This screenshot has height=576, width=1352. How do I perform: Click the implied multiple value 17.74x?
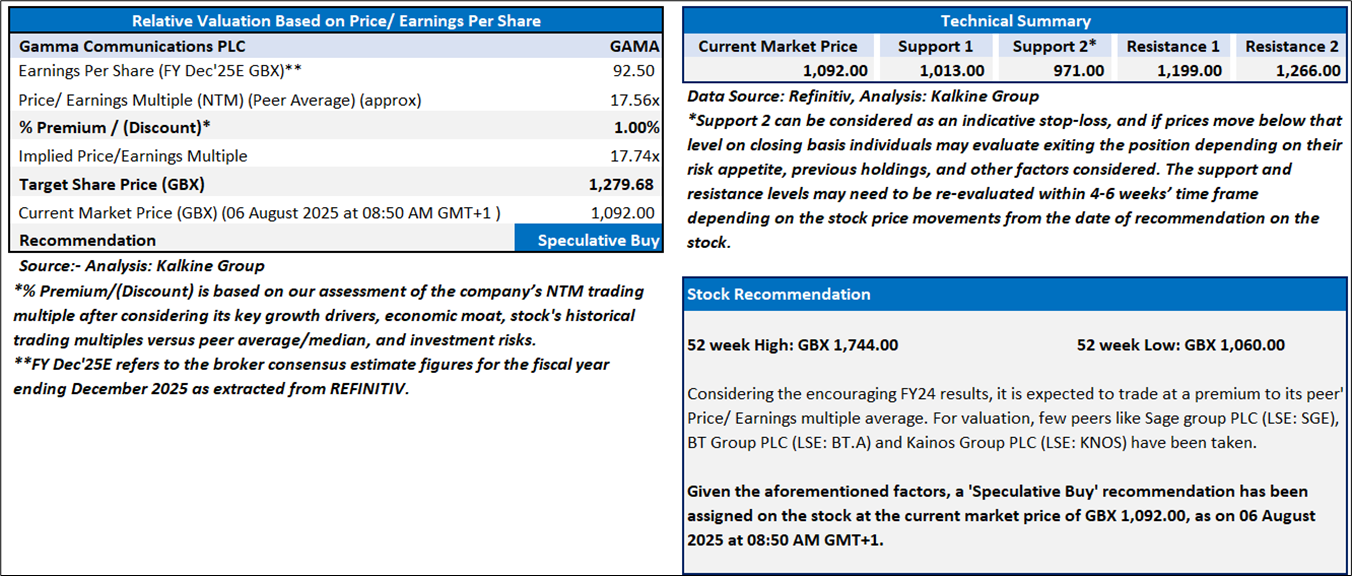coord(634,156)
